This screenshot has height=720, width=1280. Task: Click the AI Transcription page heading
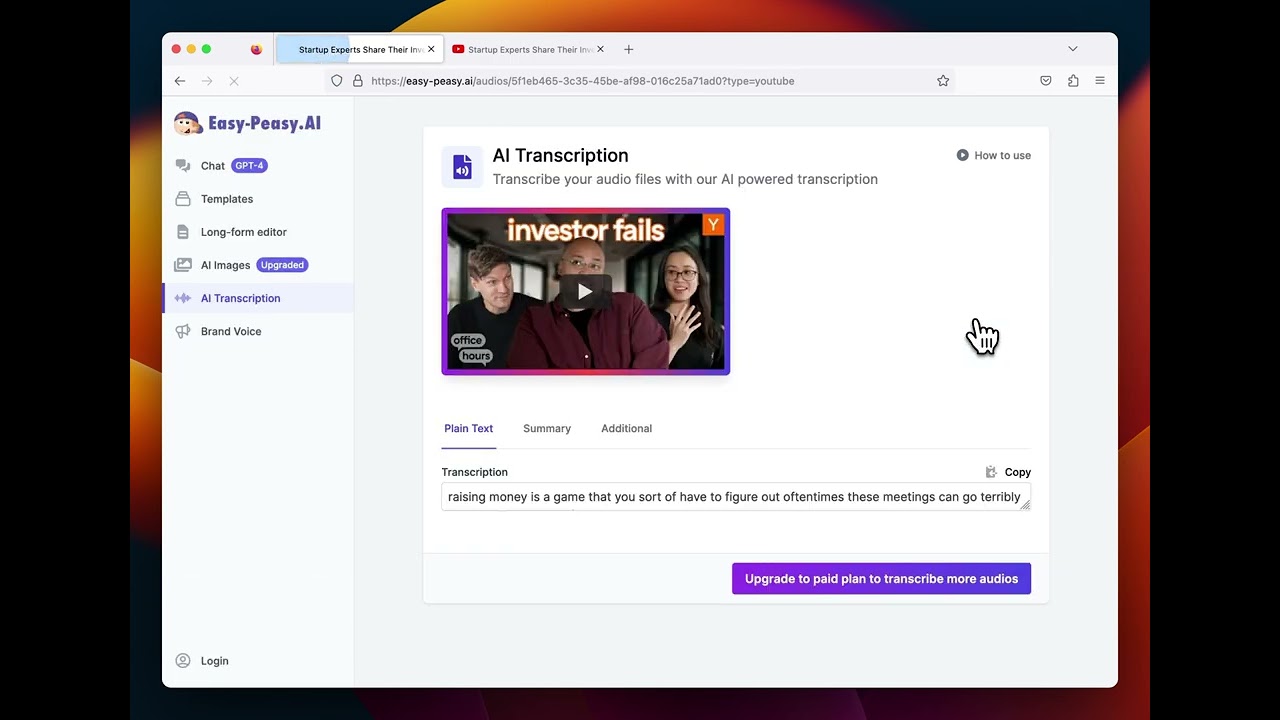560,156
